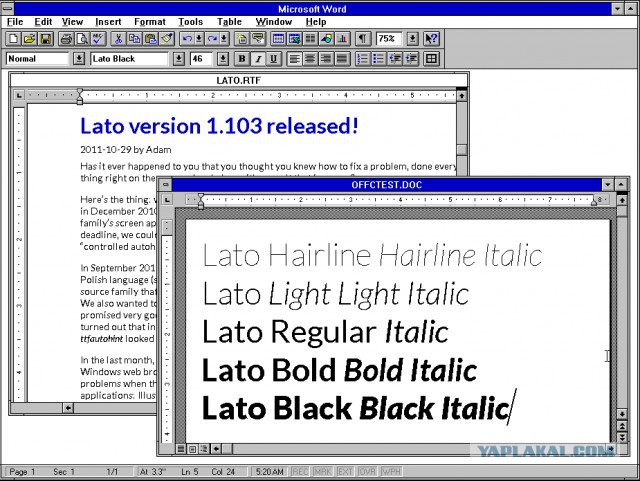Undo the last action with the Undo arrow
The height and width of the screenshot is (481, 640).
tap(187, 39)
